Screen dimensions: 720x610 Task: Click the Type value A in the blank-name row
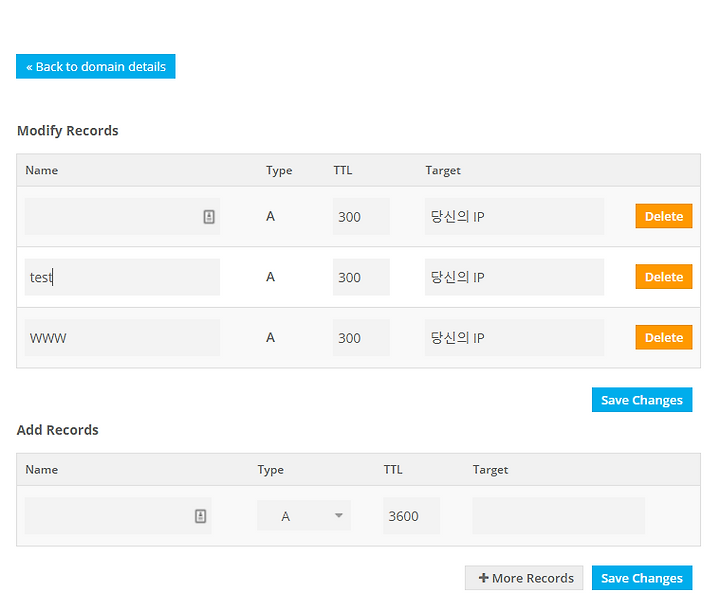click(x=270, y=216)
